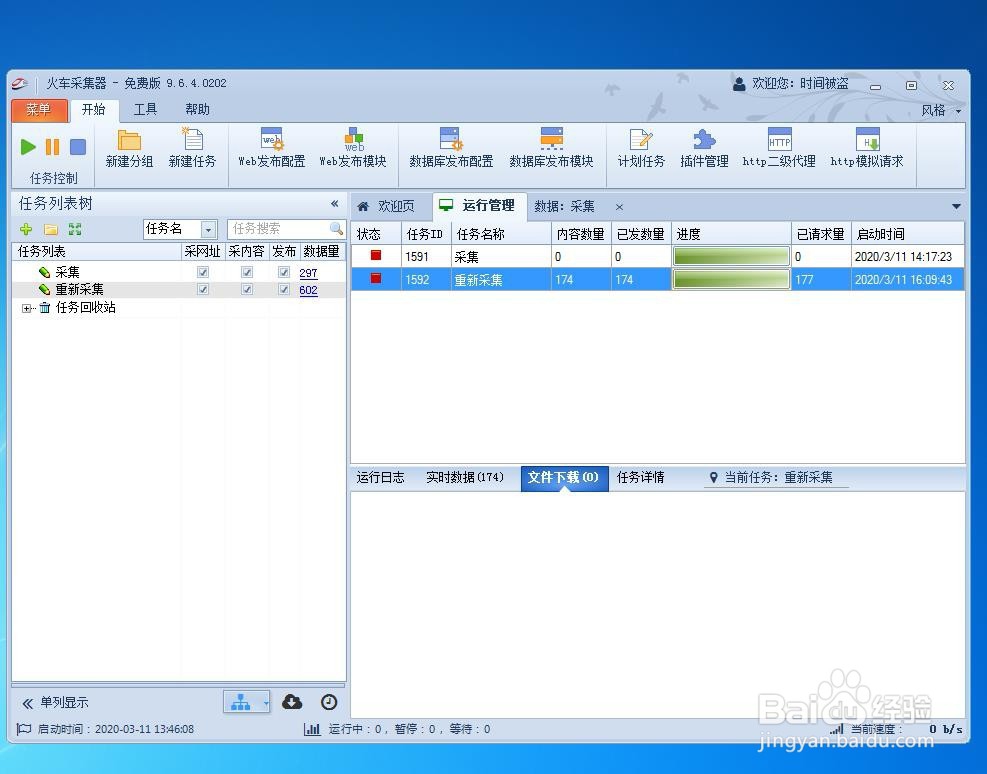The image size is (987, 774).
Task: Open the 运行日志 tab
Action: (x=380, y=478)
